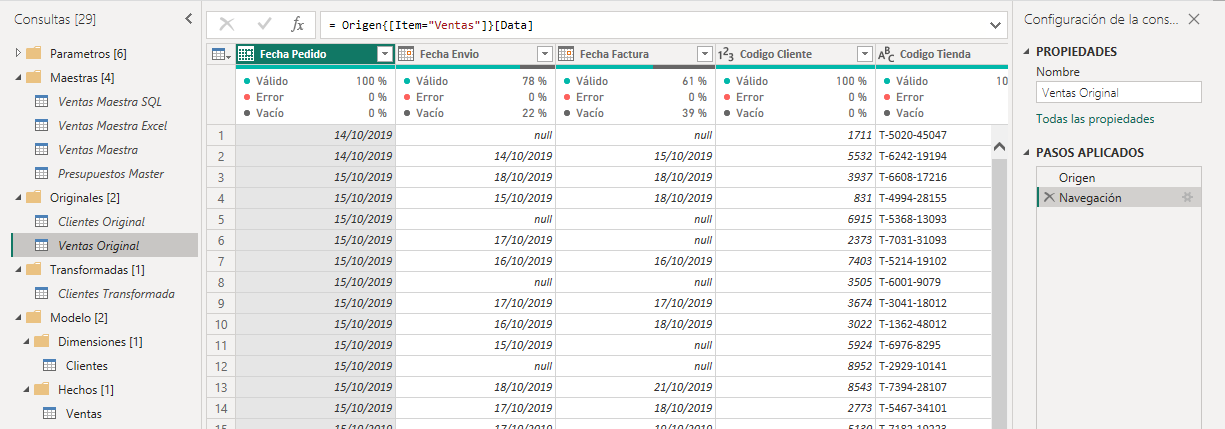The width and height of the screenshot is (1225, 429).
Task: Click Fecha Envio date type icon
Action: [406, 54]
